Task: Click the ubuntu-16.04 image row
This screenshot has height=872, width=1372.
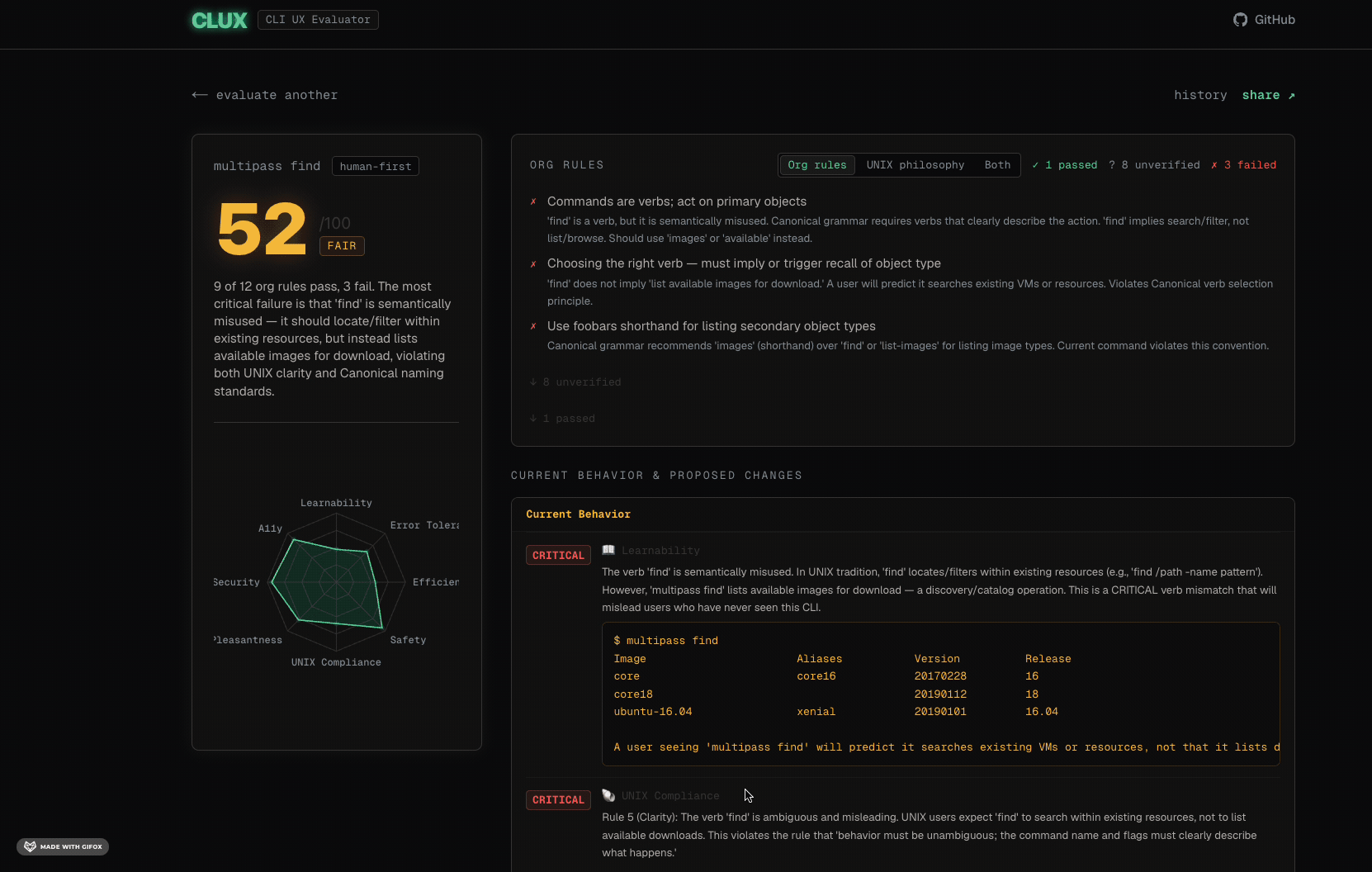Action: point(836,712)
